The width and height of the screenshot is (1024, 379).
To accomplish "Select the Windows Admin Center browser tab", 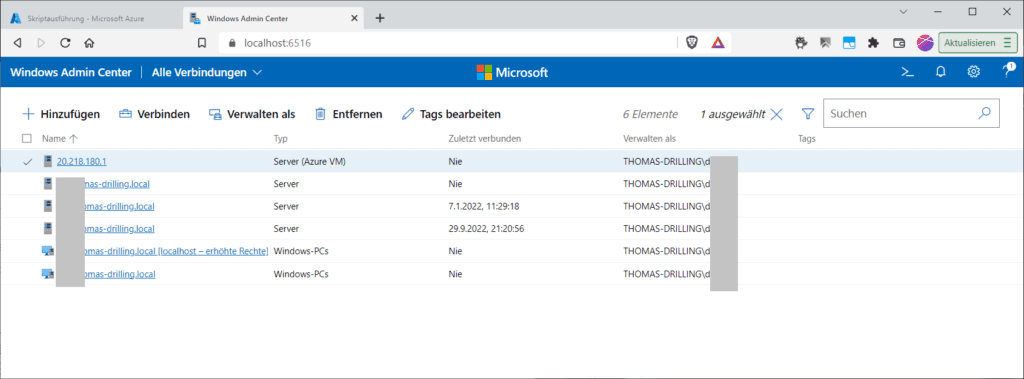I will [273, 18].
